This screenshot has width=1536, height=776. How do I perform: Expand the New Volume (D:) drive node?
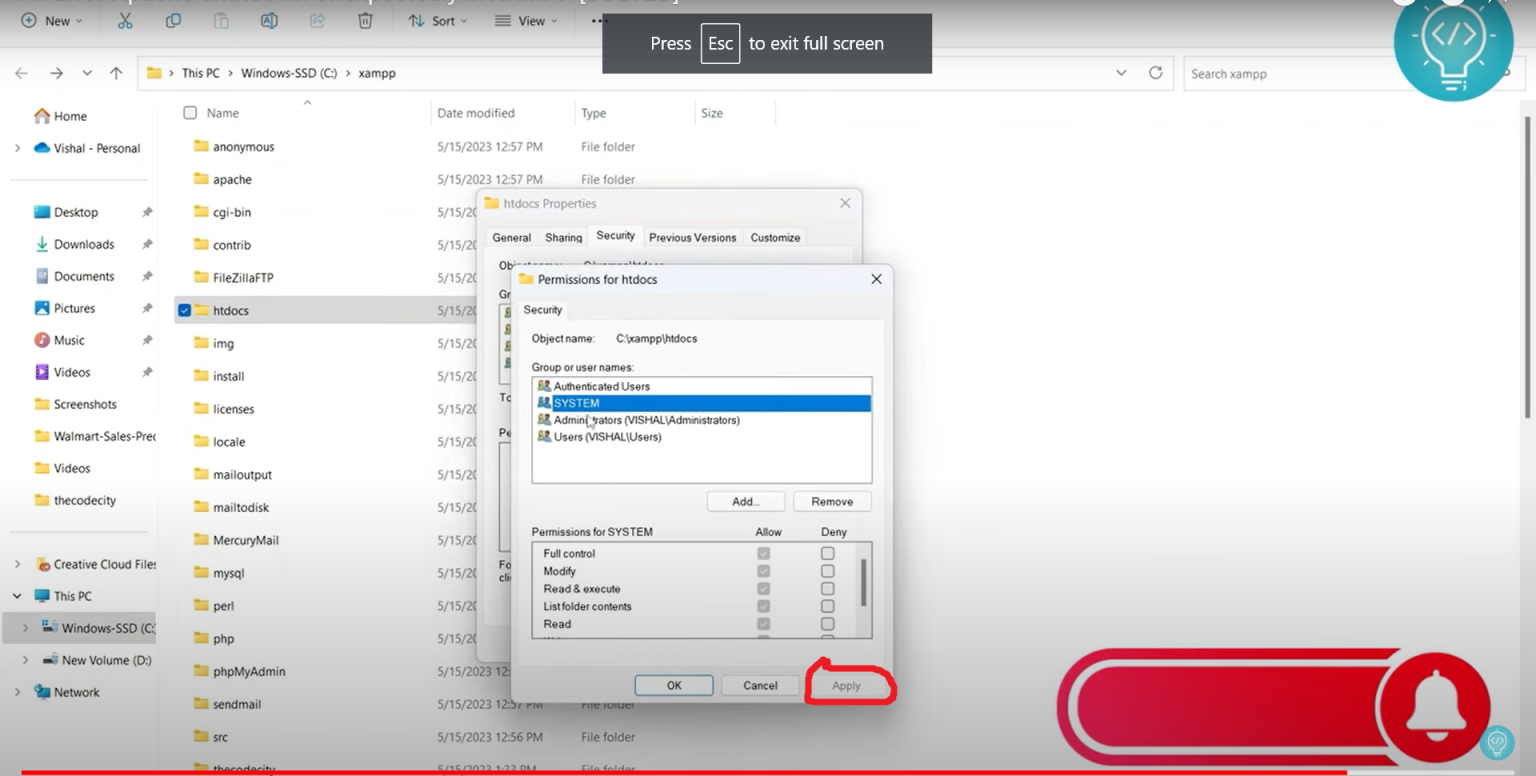(x=25, y=660)
